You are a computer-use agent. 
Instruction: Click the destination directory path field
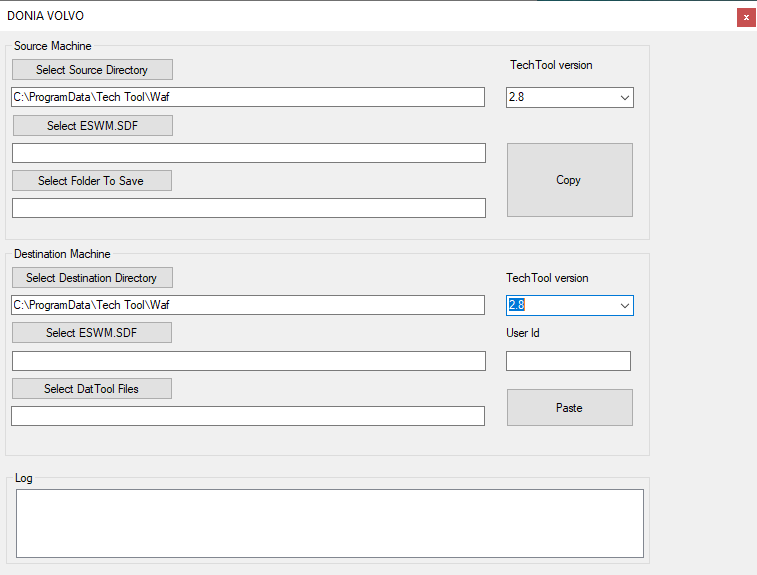248,305
